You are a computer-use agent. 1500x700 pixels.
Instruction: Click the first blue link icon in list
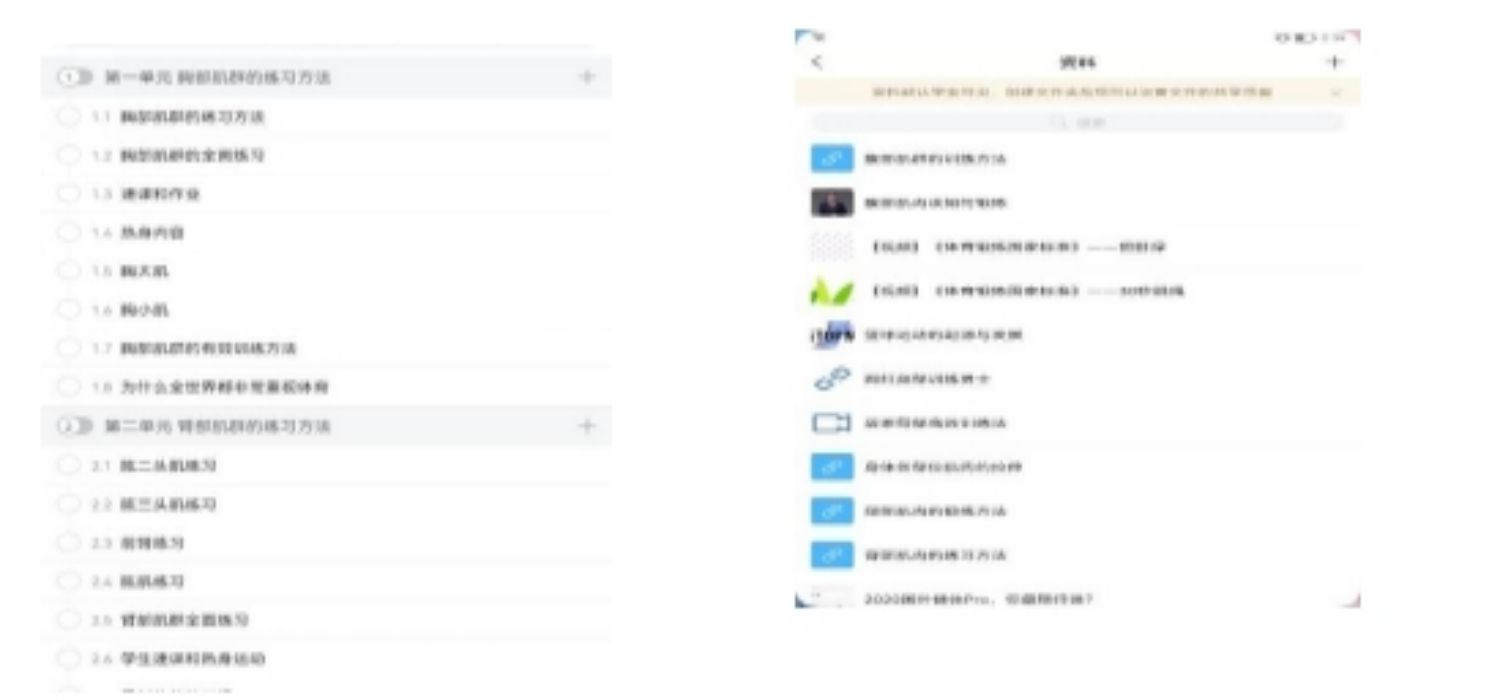(x=831, y=159)
